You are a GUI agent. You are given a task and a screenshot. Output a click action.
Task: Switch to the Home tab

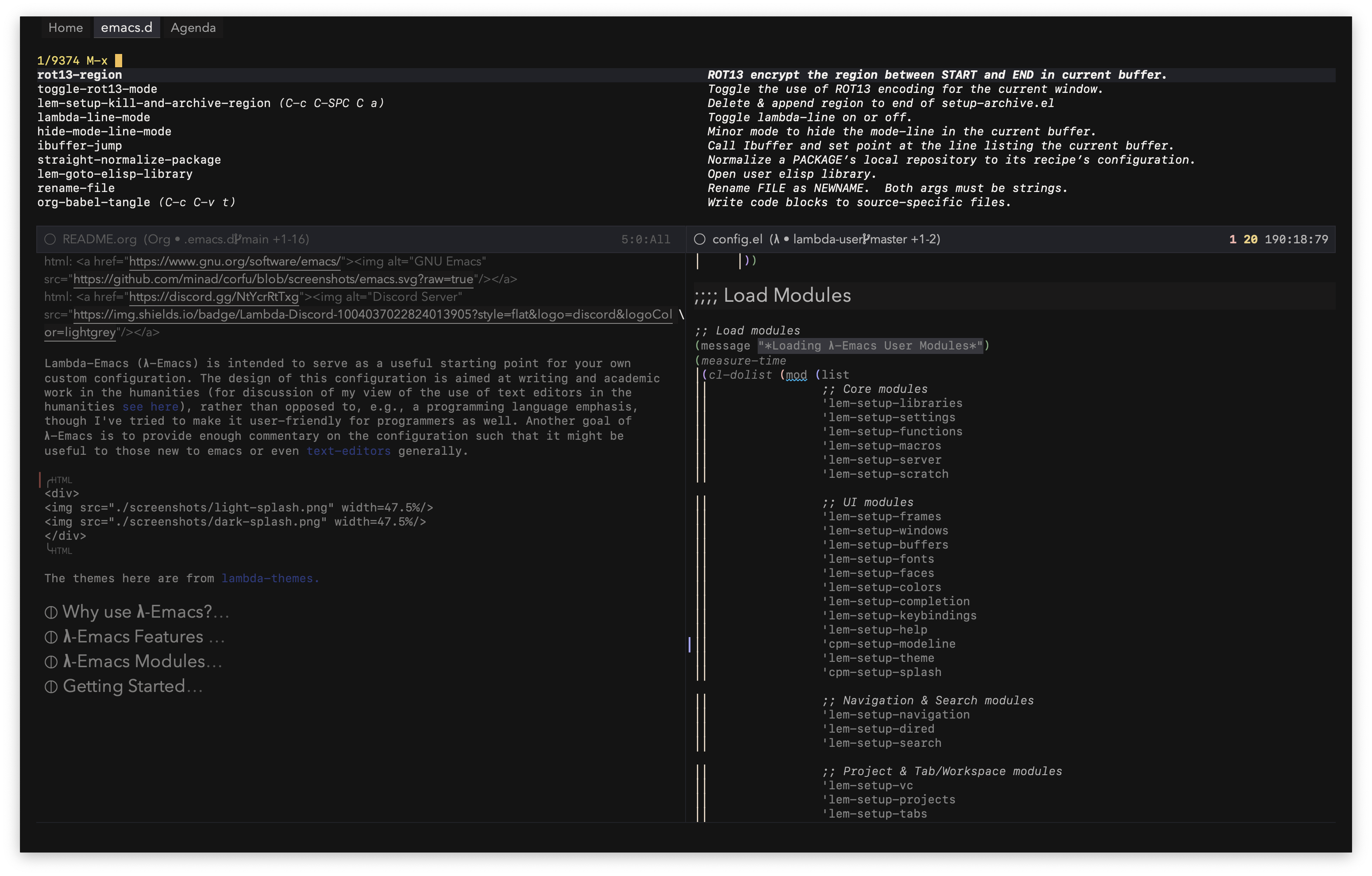[66, 28]
